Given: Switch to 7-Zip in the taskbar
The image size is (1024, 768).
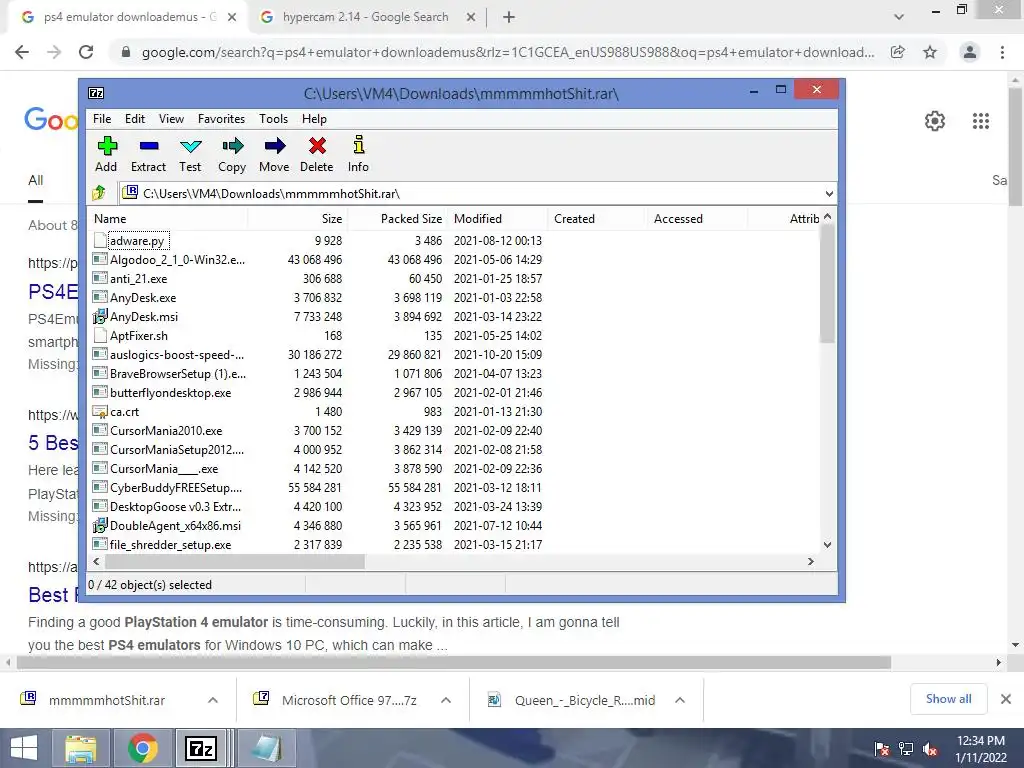Looking at the screenshot, I should 201,748.
